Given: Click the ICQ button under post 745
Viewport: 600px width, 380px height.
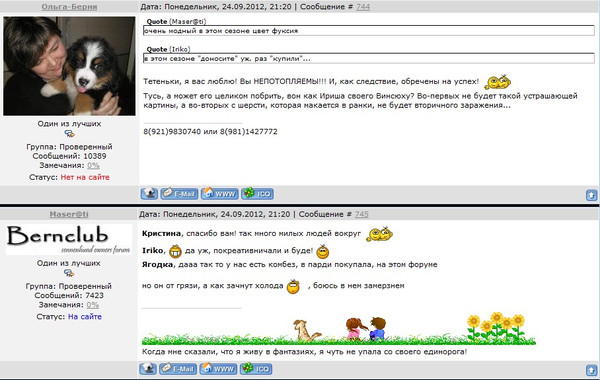Looking at the screenshot, I should (256, 369).
